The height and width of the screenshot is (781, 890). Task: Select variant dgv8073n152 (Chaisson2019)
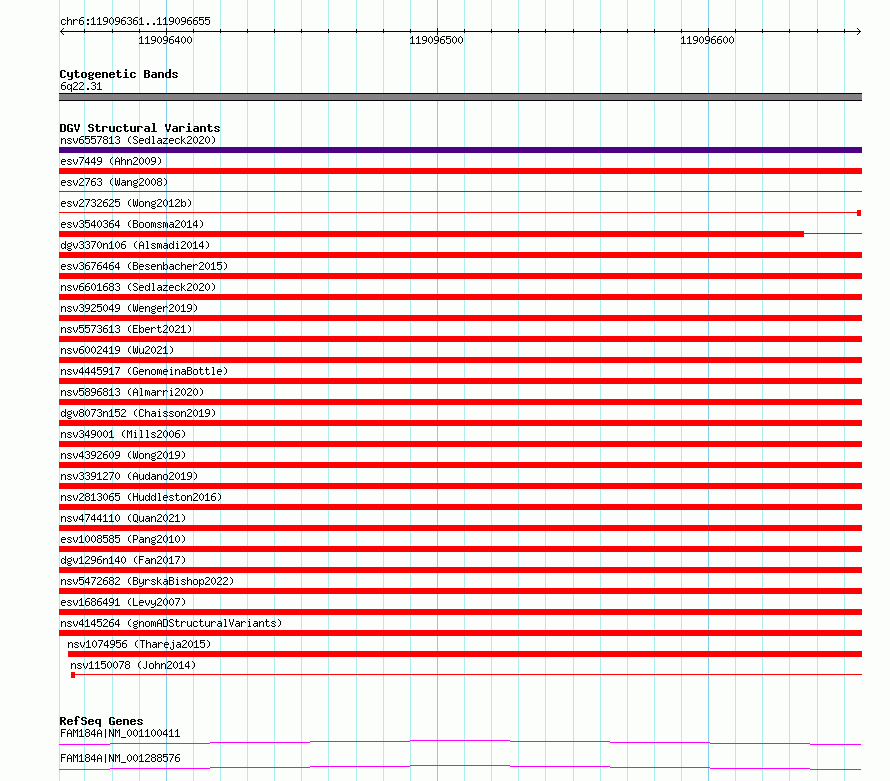click(x=138, y=413)
